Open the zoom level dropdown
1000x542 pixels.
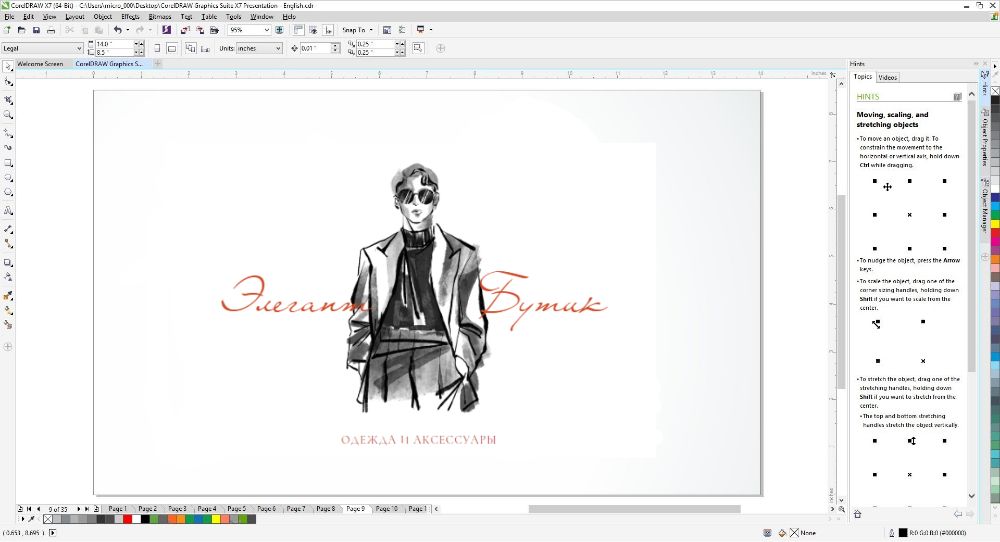(266, 30)
